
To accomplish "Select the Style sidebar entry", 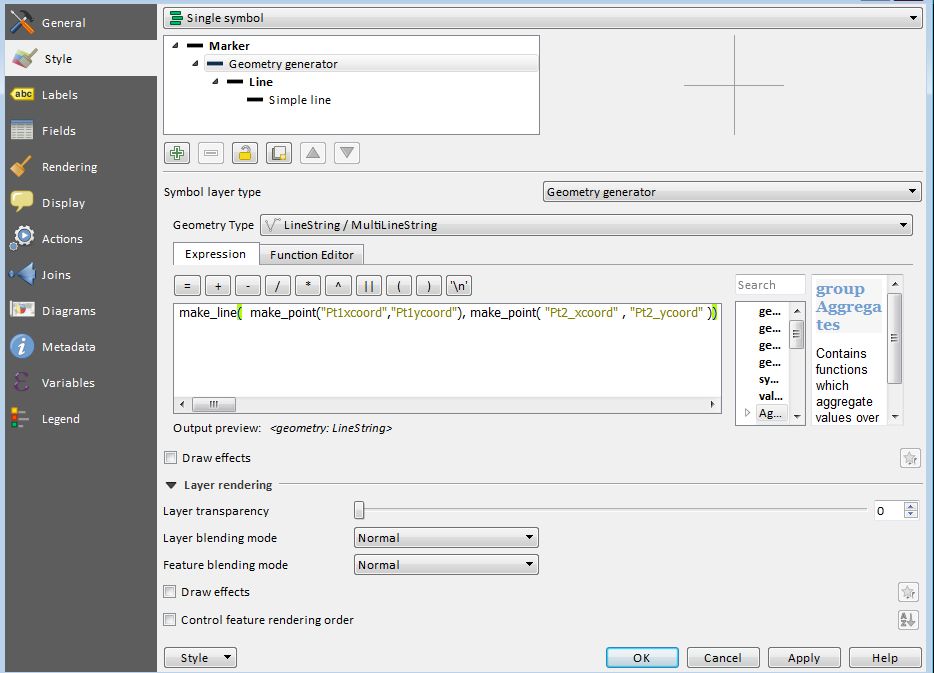I will [x=81, y=58].
